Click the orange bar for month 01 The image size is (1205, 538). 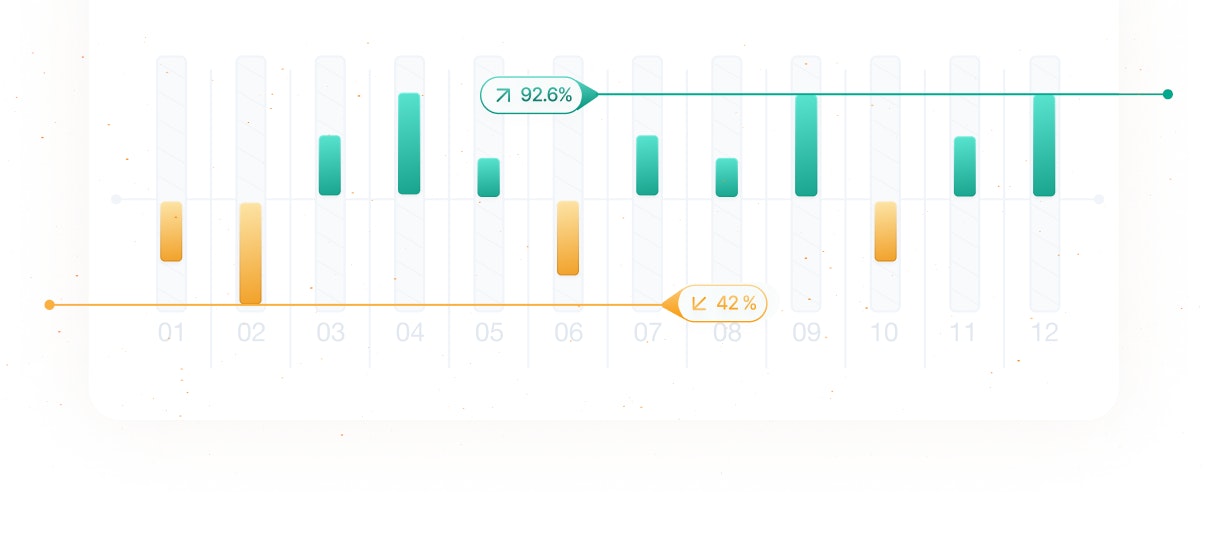[x=171, y=232]
